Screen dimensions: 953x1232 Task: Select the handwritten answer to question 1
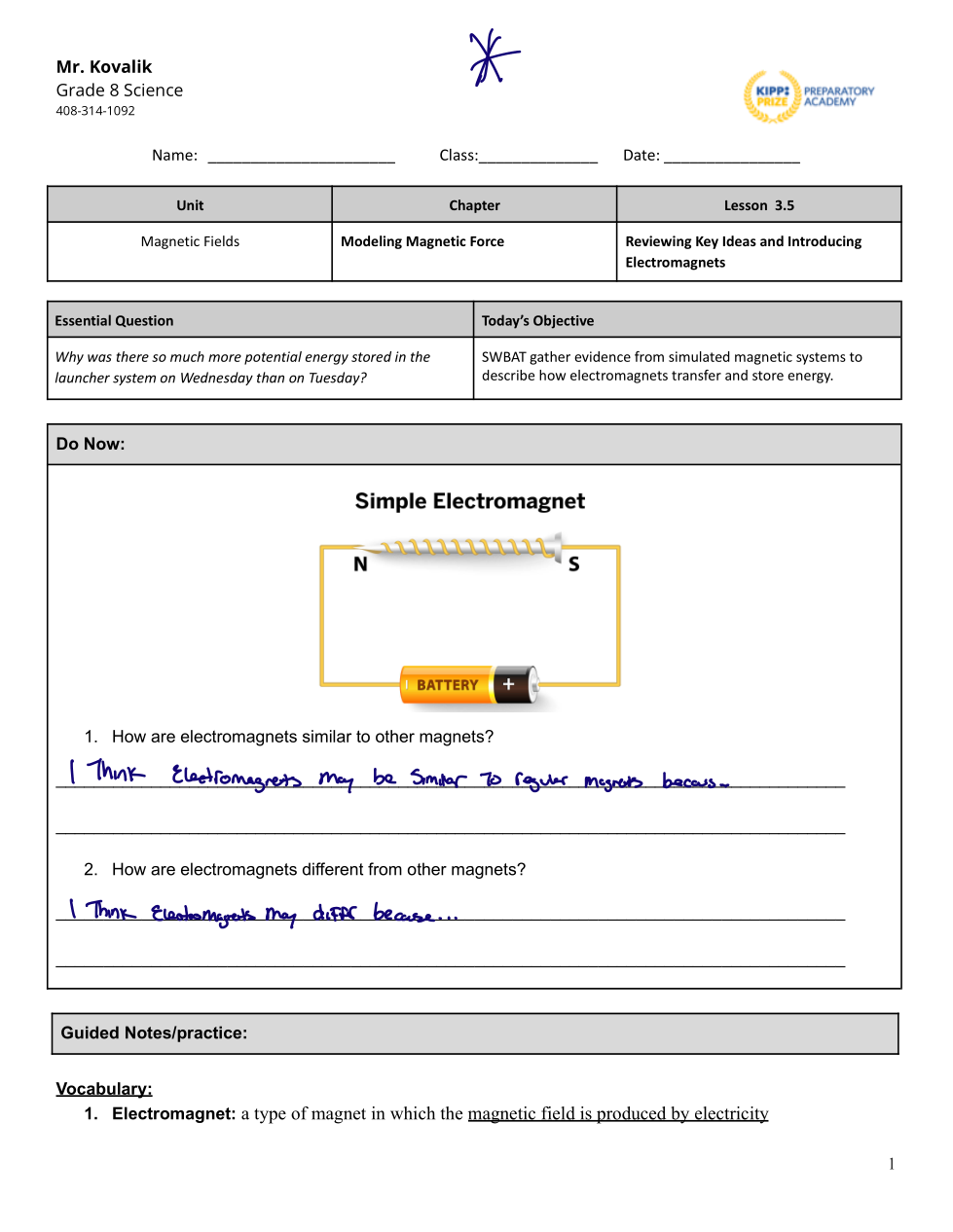pos(399,777)
